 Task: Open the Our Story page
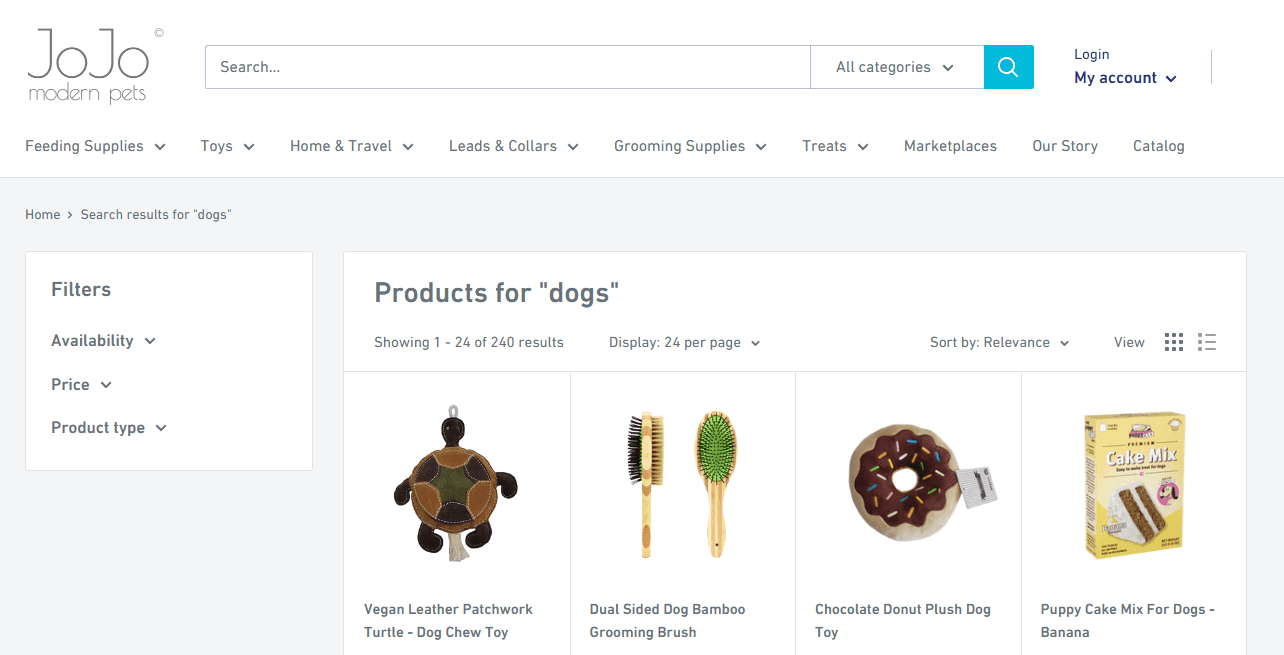(x=1064, y=146)
